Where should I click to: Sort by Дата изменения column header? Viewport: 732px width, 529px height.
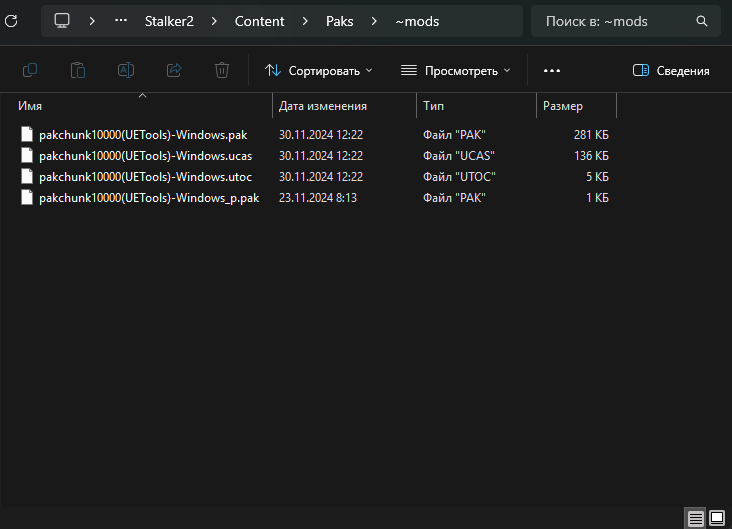pyautogui.click(x=323, y=105)
